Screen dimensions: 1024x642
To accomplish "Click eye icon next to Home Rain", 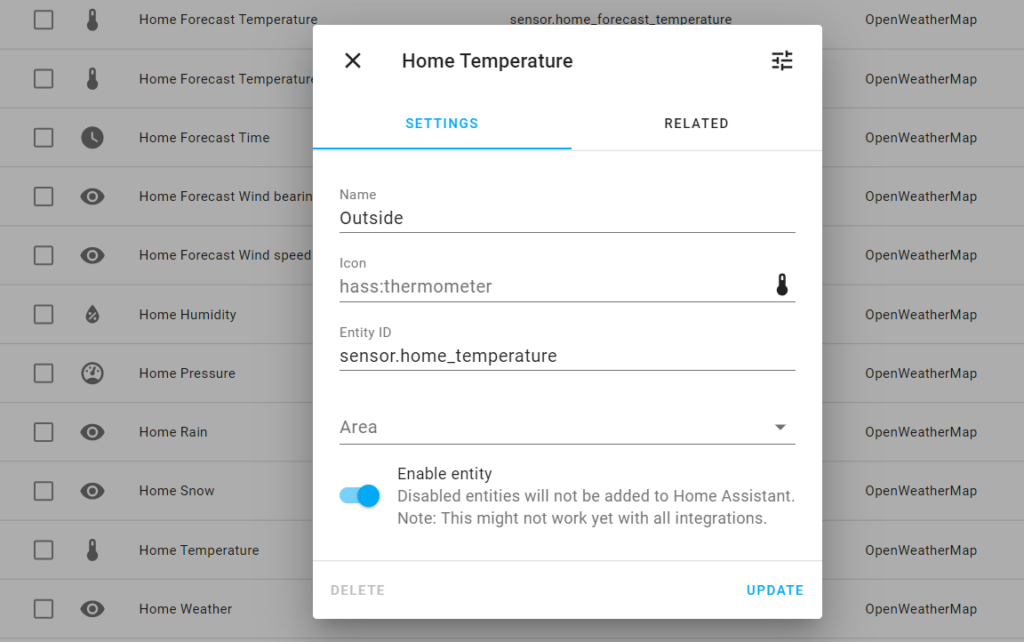I will pos(92,432).
